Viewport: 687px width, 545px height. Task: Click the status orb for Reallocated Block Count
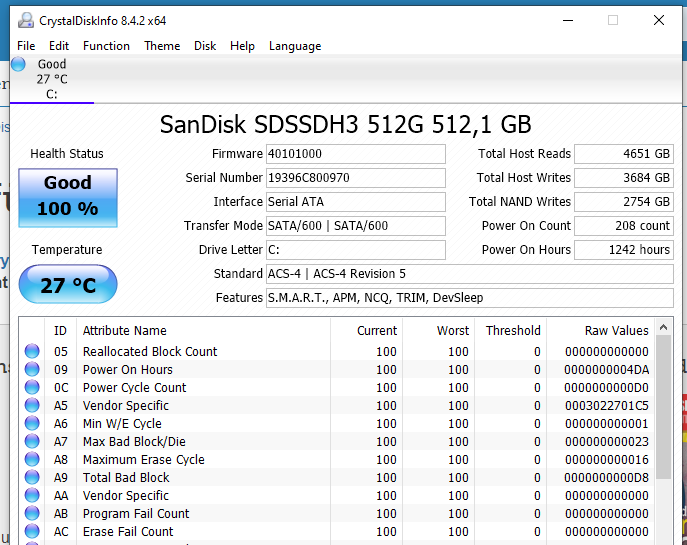pos(32,351)
